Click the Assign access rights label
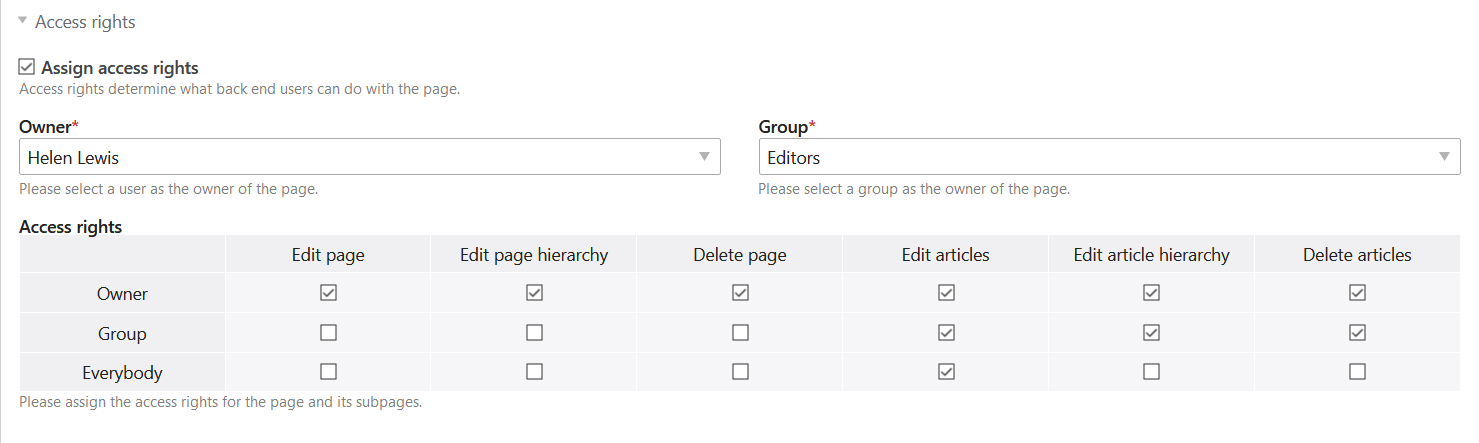Screen dimensions: 1479x443 click(120, 68)
